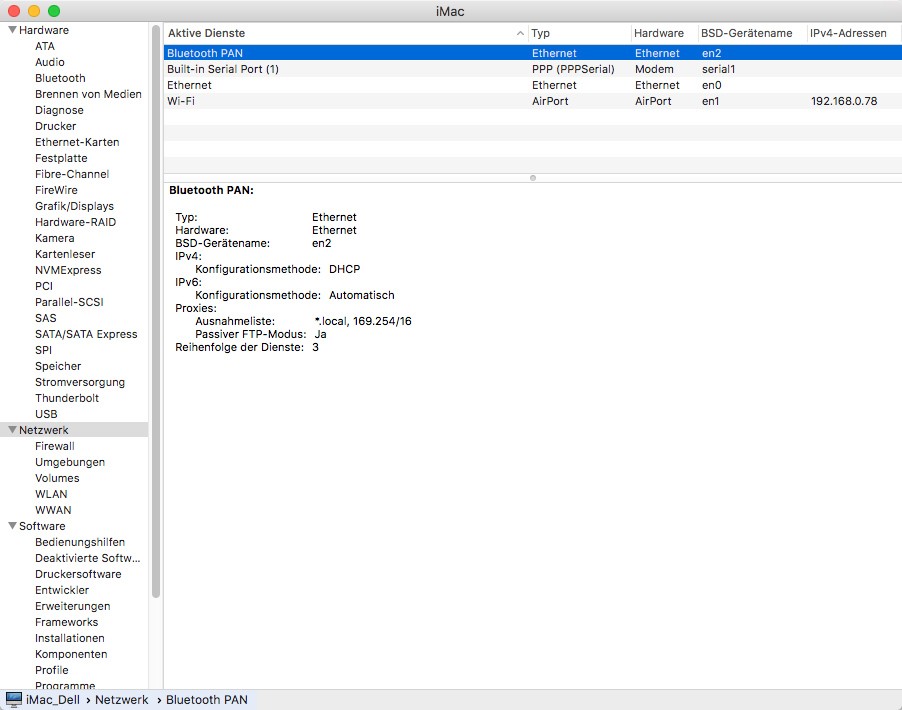Sort by the Aktive Dienste column header
This screenshot has height=710, width=902.
(x=344, y=33)
